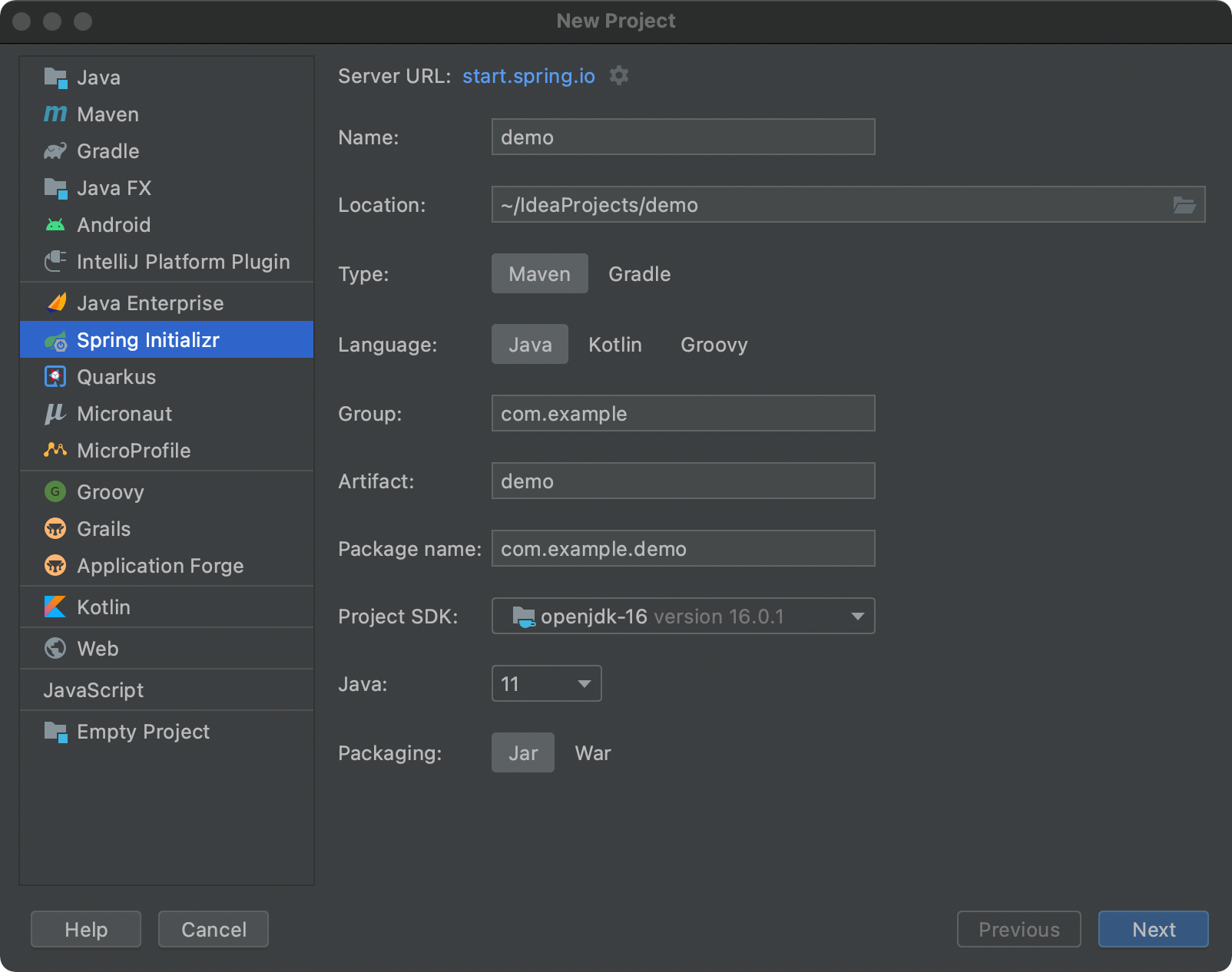The image size is (1232, 972).
Task: Click the Previous button
Action: tap(1019, 929)
